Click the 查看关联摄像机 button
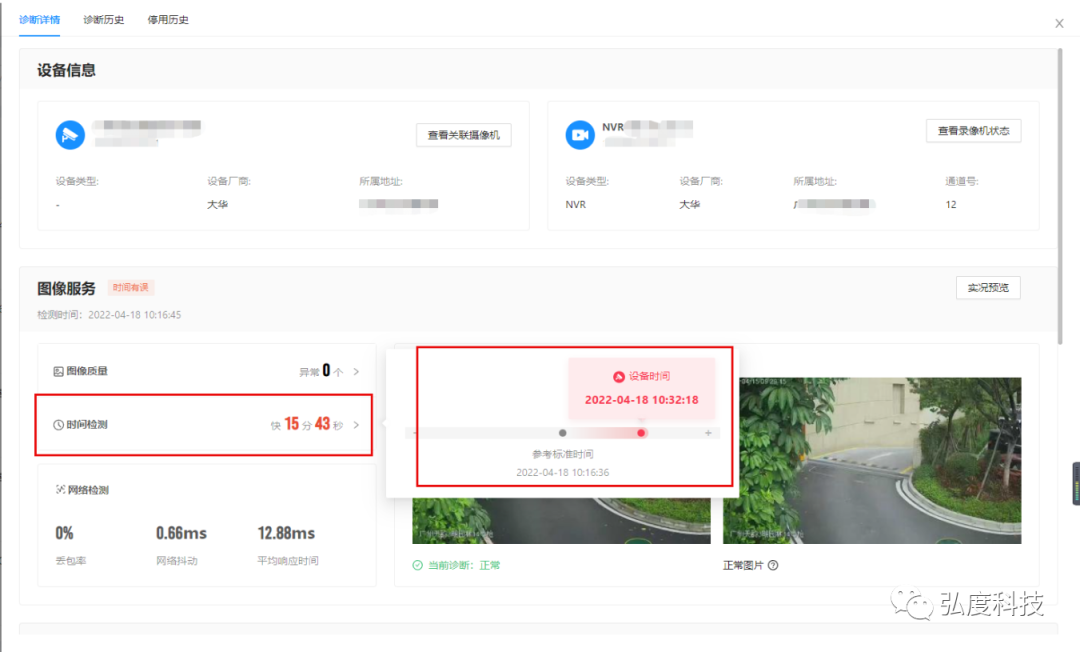Image resolution: width=1080 pixels, height=652 pixels. click(x=463, y=134)
